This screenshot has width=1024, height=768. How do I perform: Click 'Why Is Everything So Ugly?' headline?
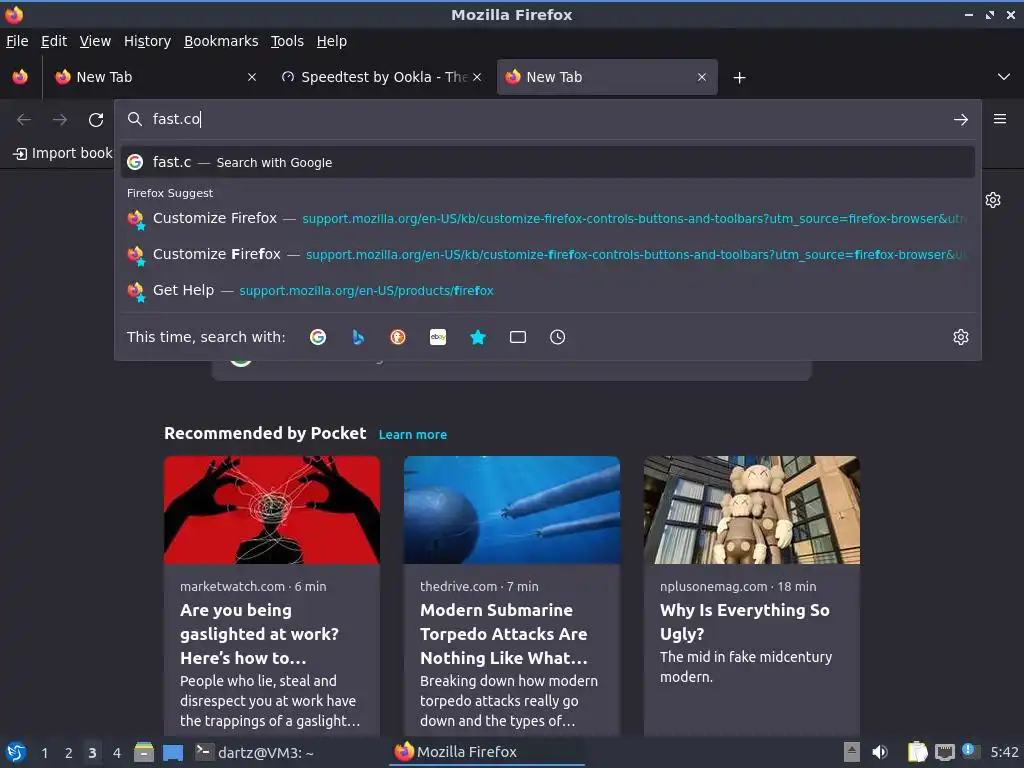click(744, 622)
